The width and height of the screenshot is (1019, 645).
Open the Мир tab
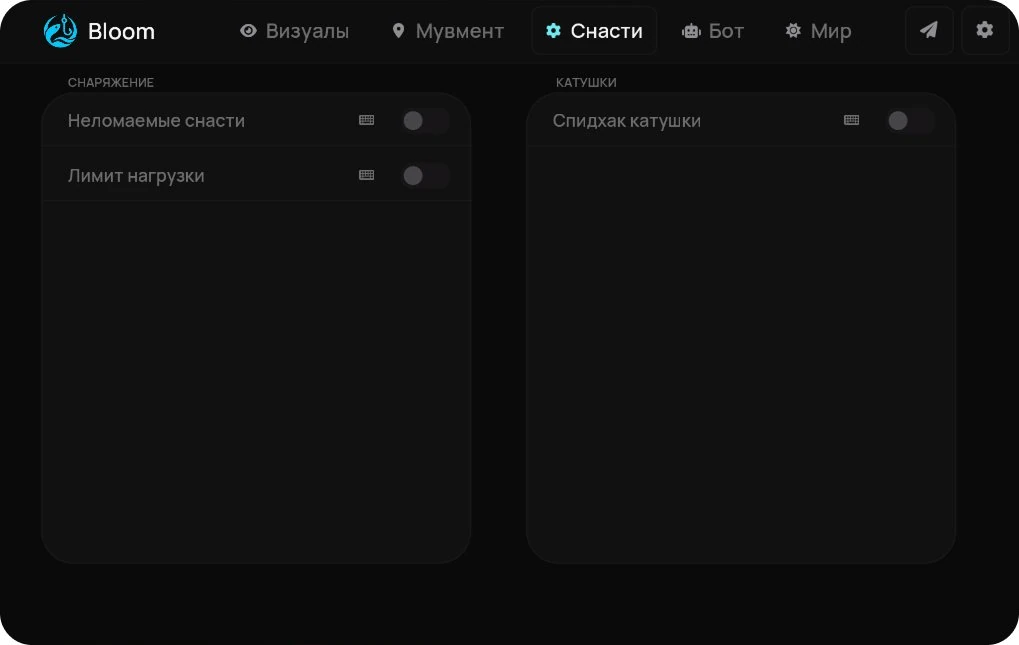tap(818, 31)
